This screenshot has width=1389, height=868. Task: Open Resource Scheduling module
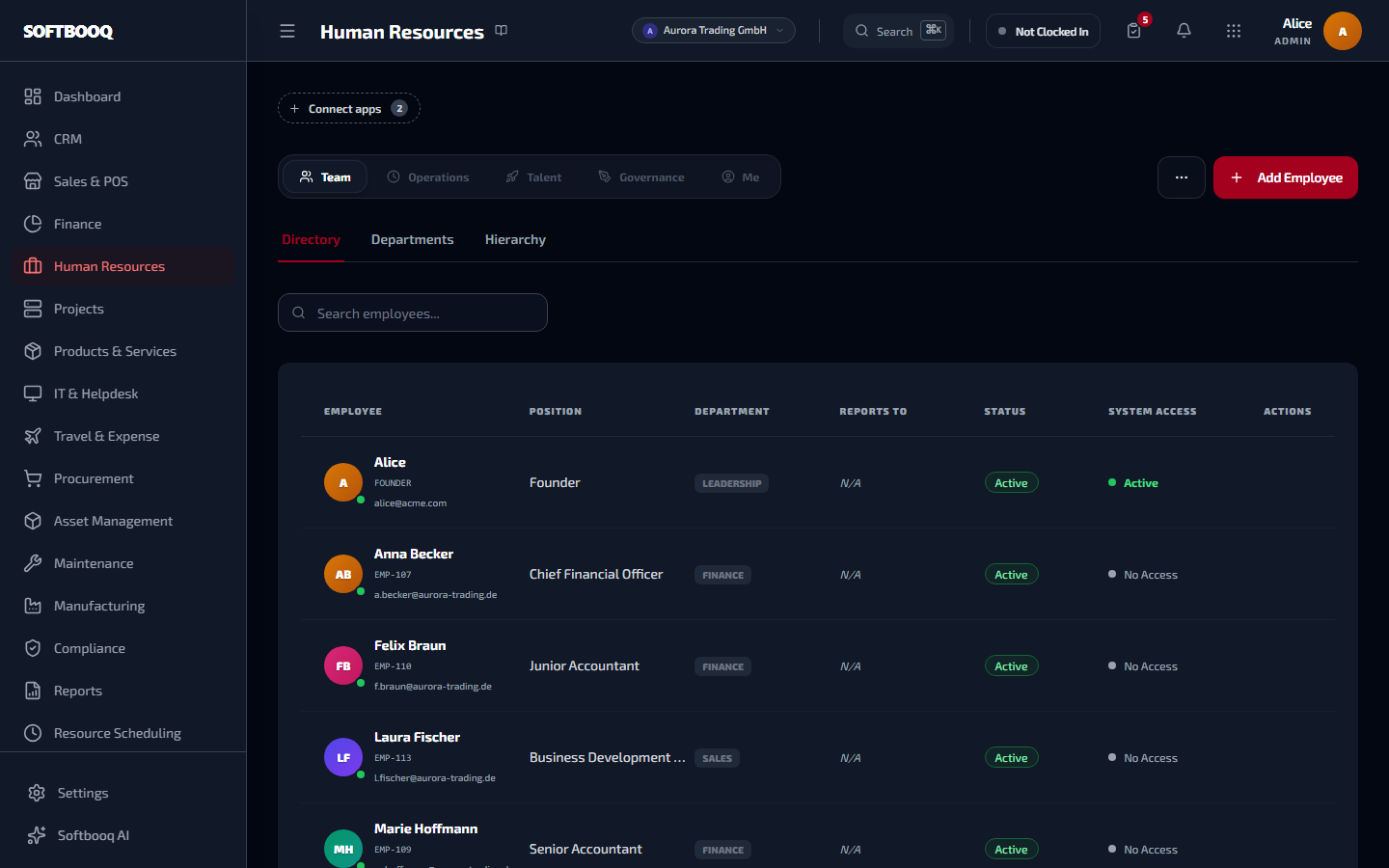[123, 733]
